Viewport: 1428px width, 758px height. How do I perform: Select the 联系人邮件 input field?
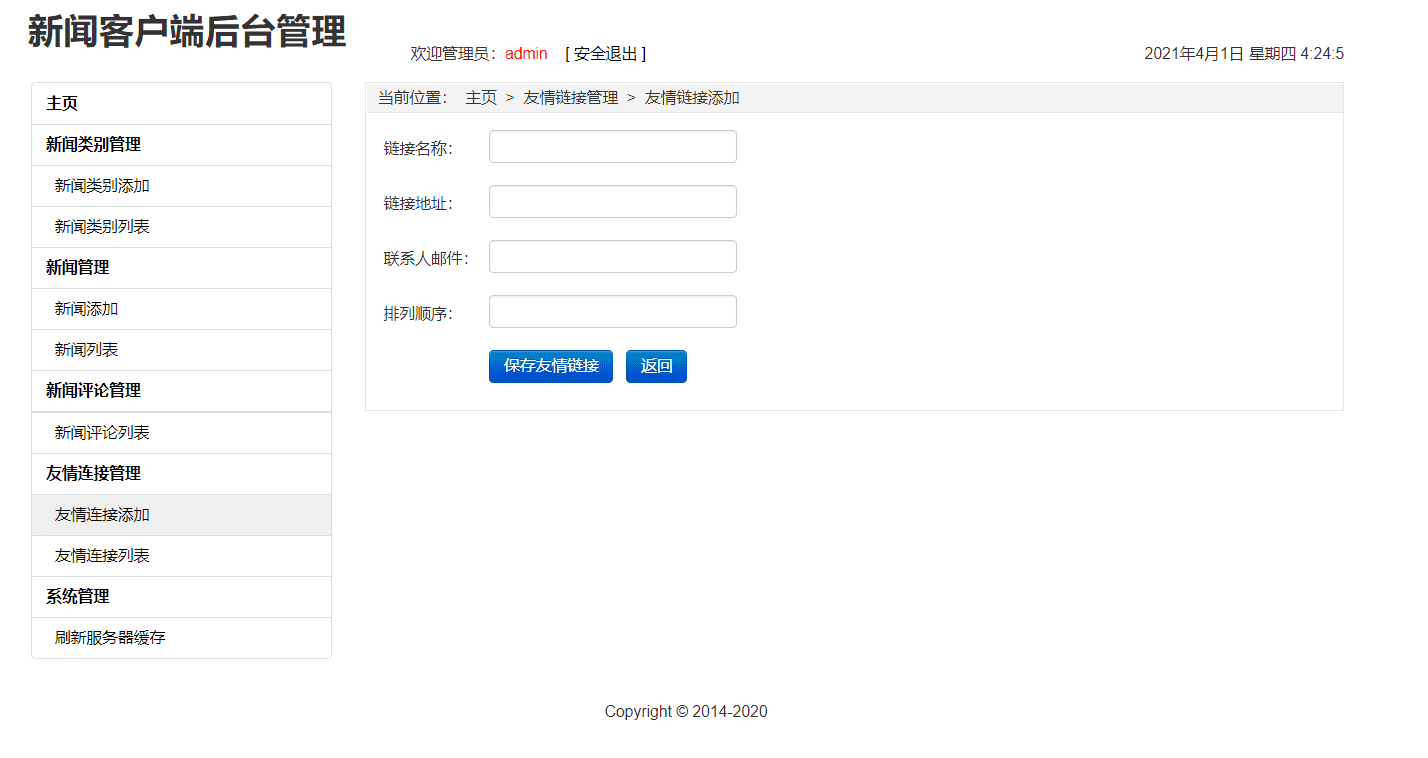[x=613, y=257]
